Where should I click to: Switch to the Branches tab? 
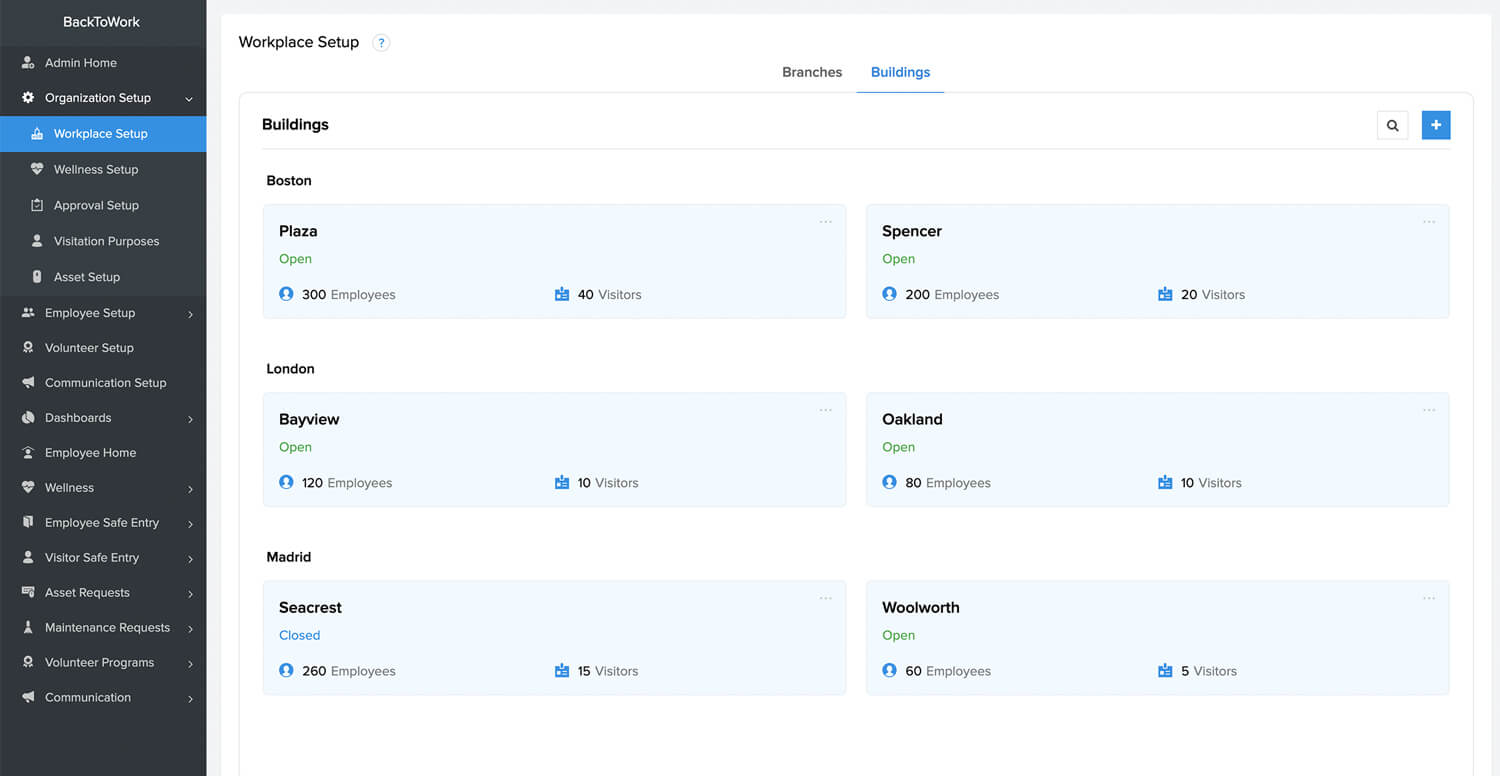tap(812, 72)
